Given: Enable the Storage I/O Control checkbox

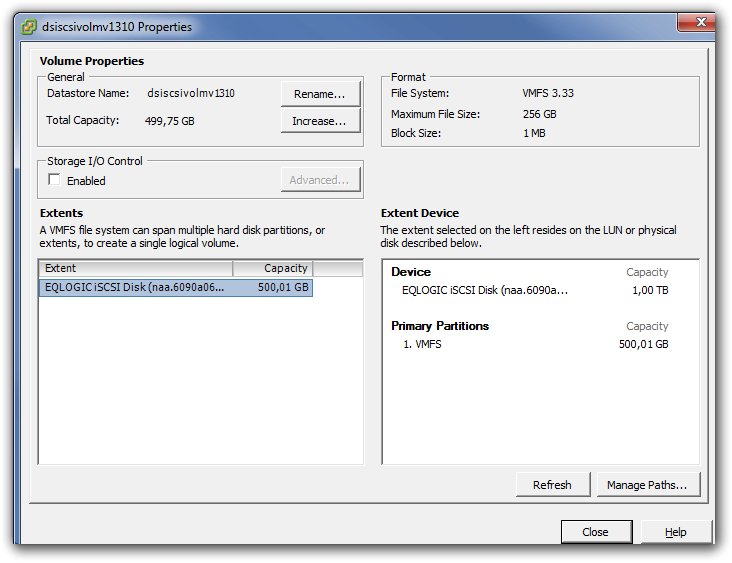Looking at the screenshot, I should (54, 180).
